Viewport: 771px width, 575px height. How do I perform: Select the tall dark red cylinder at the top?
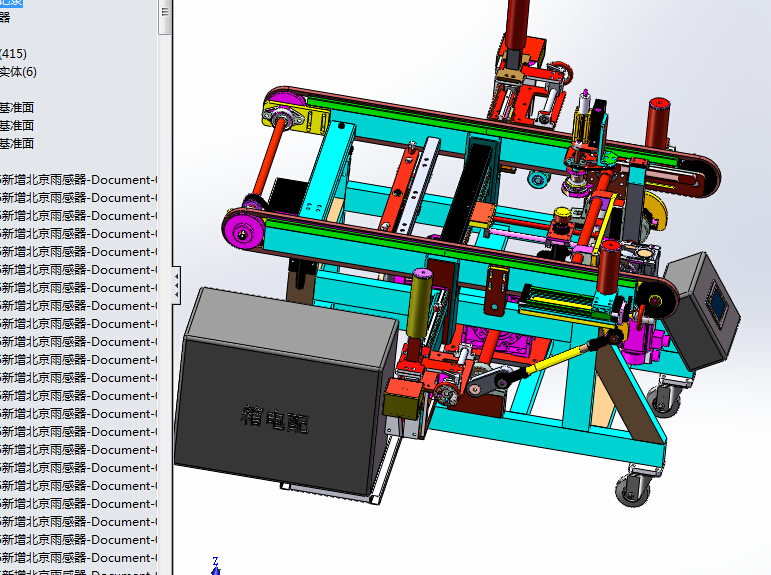517,25
